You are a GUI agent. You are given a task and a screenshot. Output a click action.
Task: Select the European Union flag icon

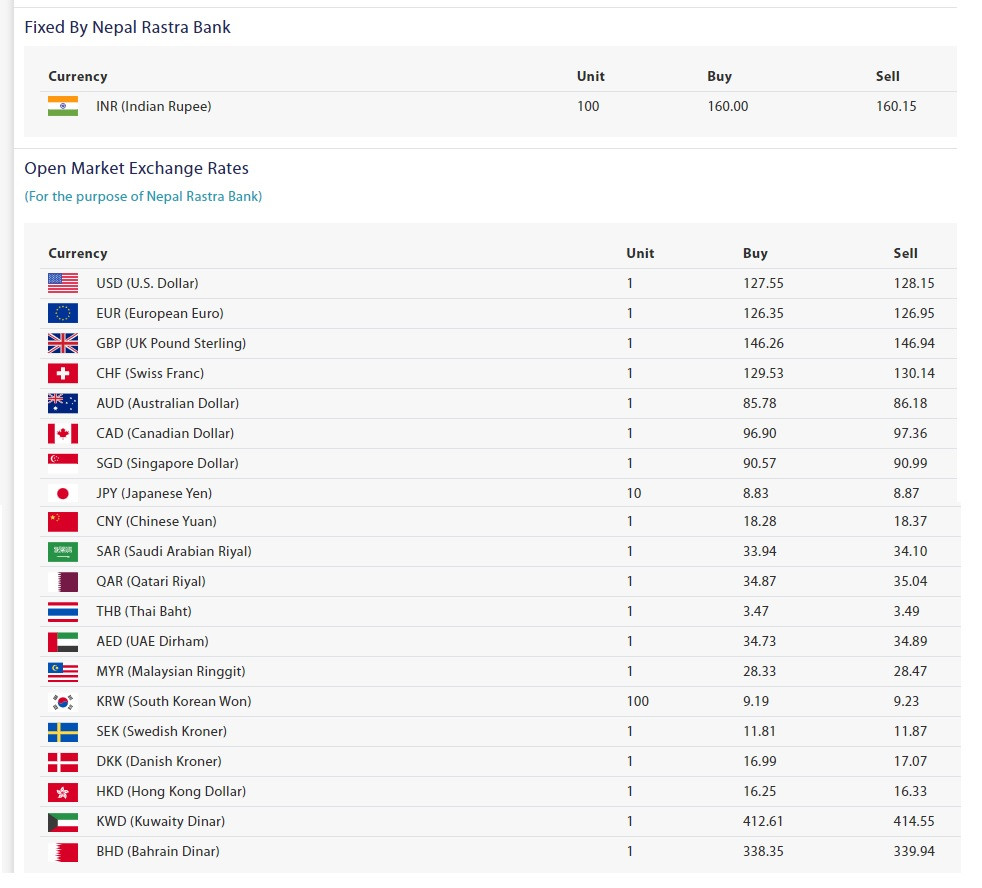pyautogui.click(x=62, y=313)
